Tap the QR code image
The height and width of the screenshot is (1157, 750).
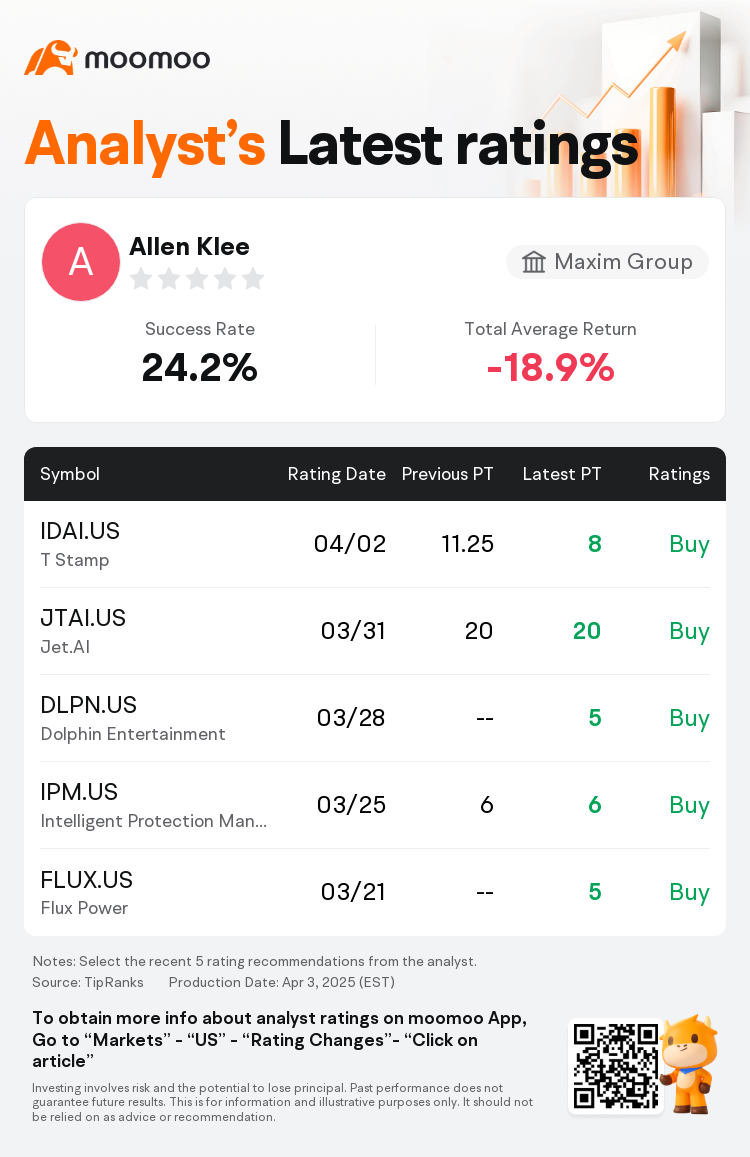(616, 1066)
